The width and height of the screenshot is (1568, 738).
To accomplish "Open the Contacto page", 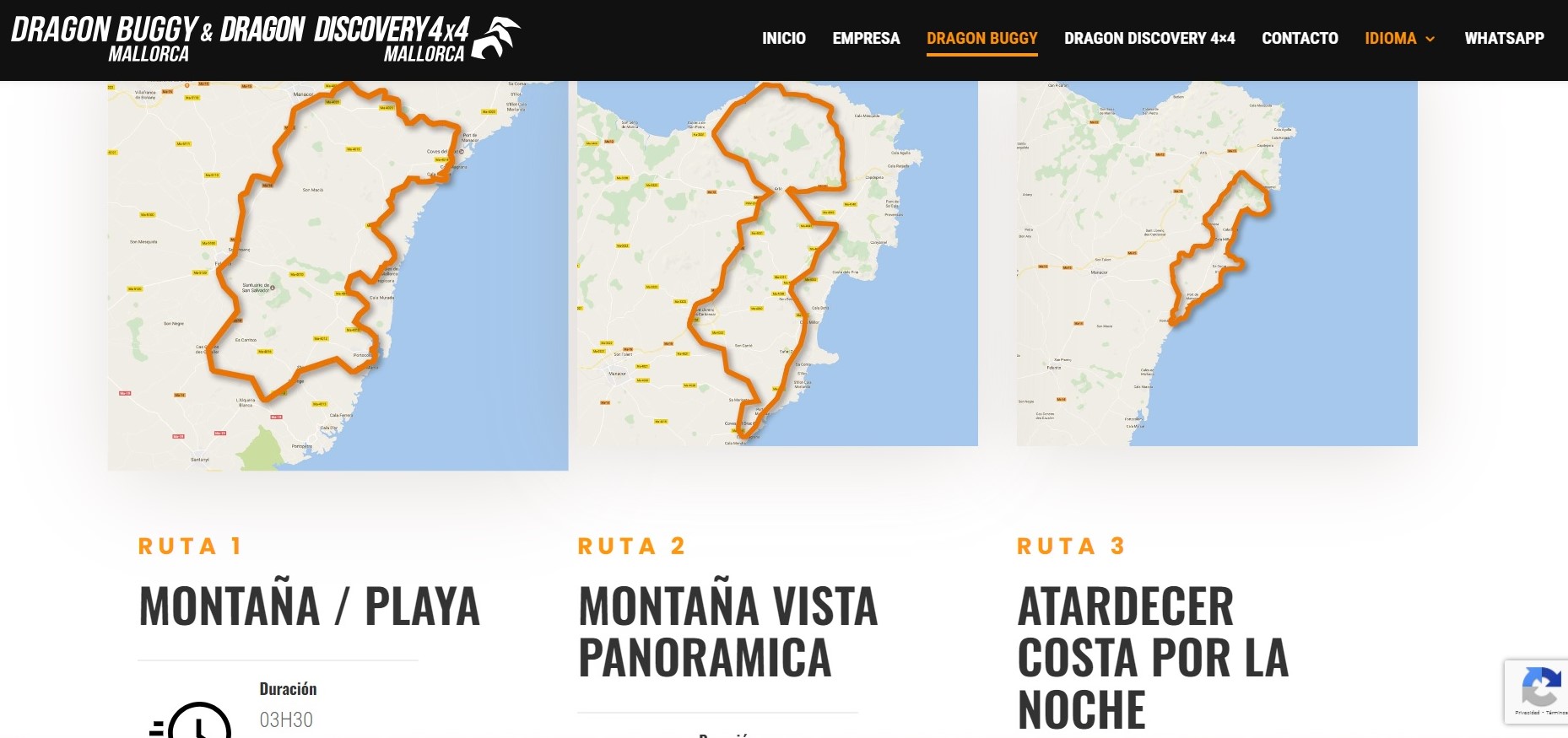I will tap(1300, 38).
